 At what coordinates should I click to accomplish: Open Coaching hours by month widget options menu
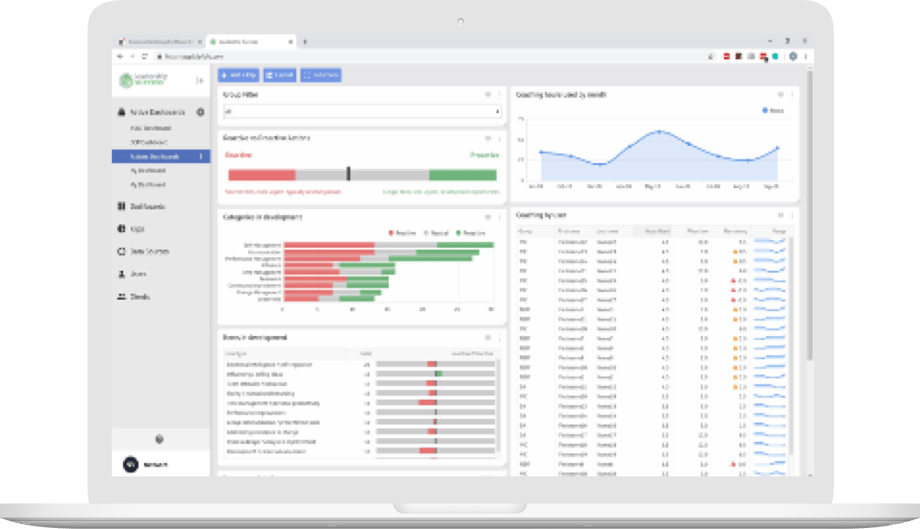[792, 94]
